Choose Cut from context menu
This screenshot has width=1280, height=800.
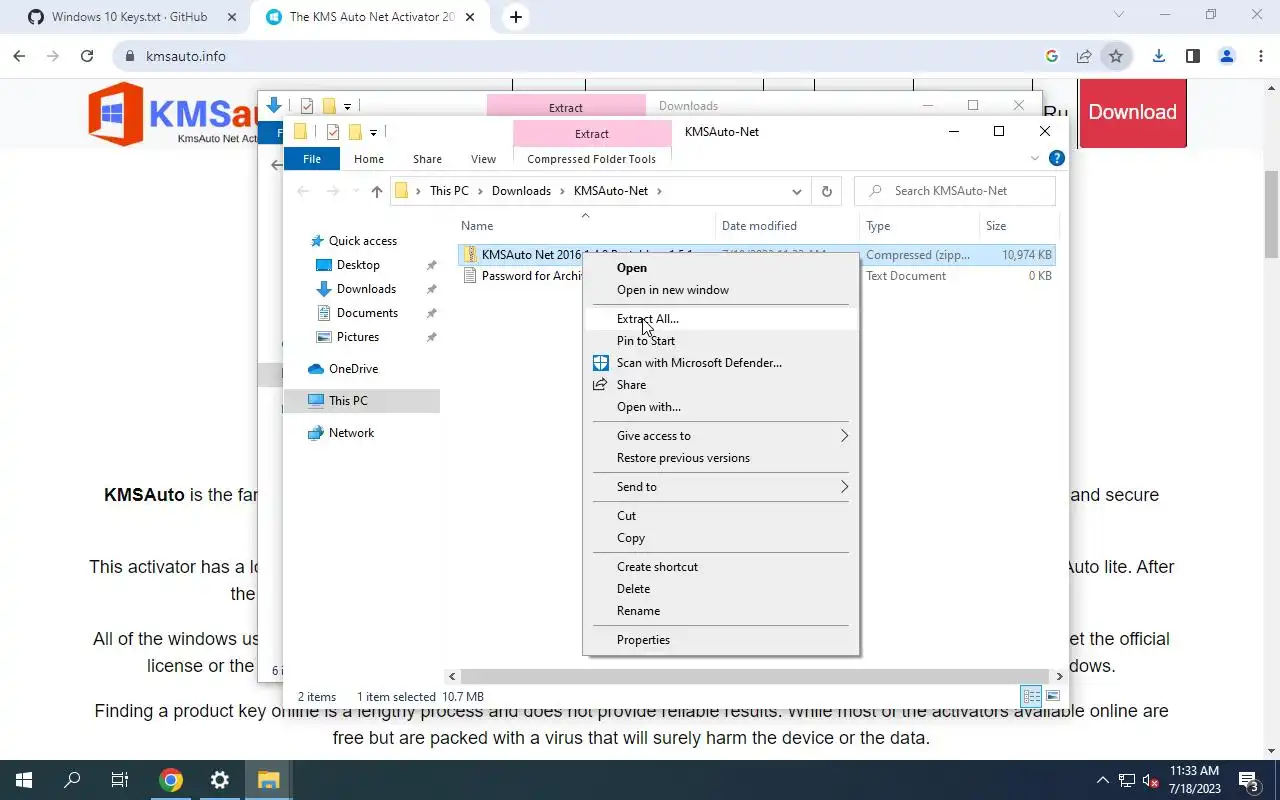click(x=626, y=515)
